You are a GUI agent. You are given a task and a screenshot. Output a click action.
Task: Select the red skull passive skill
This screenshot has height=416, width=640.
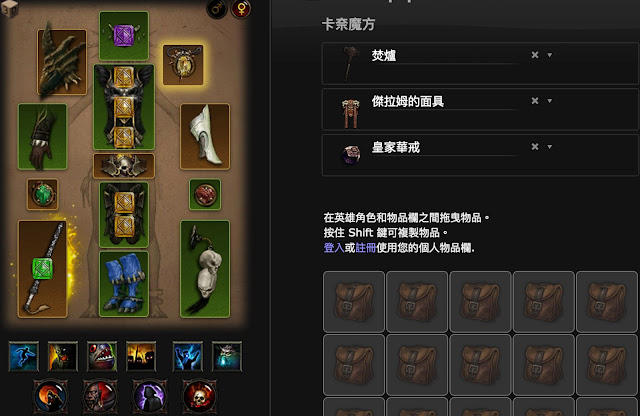pyautogui.click(x=199, y=396)
